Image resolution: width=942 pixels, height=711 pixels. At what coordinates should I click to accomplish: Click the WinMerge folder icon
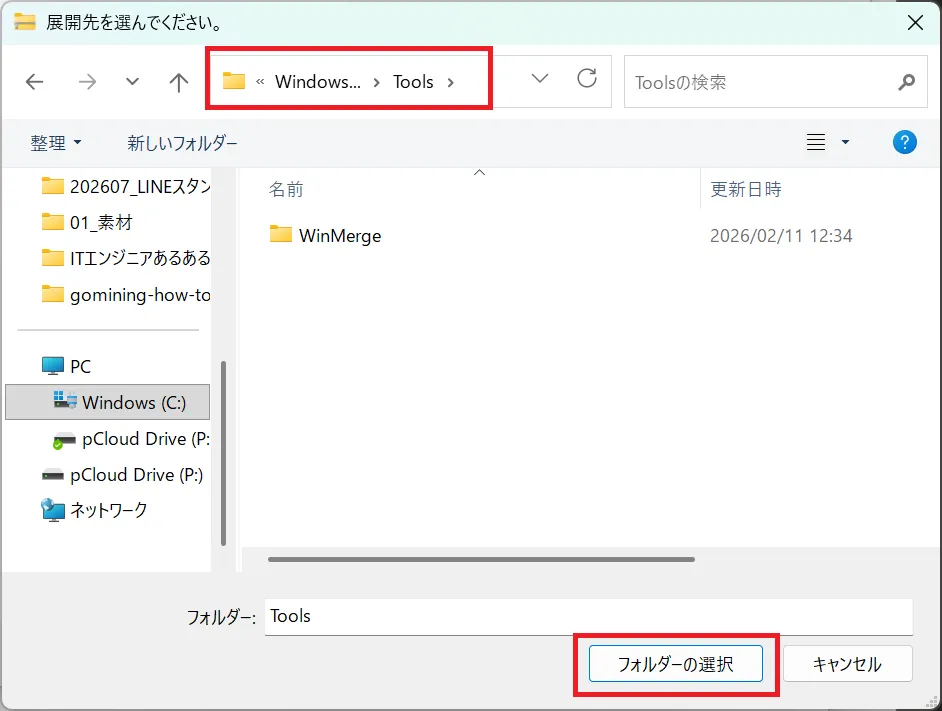pyautogui.click(x=281, y=234)
